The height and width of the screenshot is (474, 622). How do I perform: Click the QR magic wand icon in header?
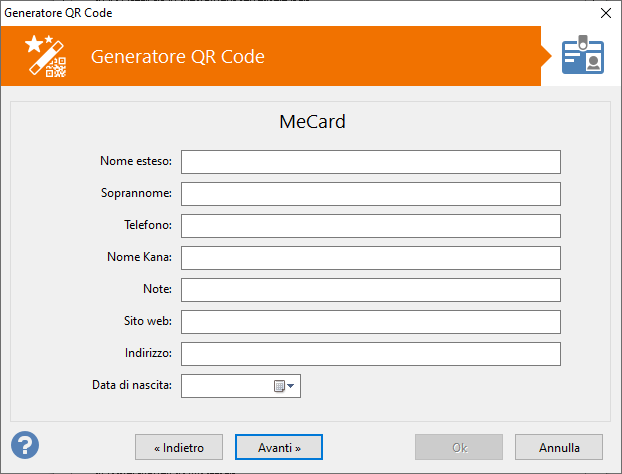45,56
